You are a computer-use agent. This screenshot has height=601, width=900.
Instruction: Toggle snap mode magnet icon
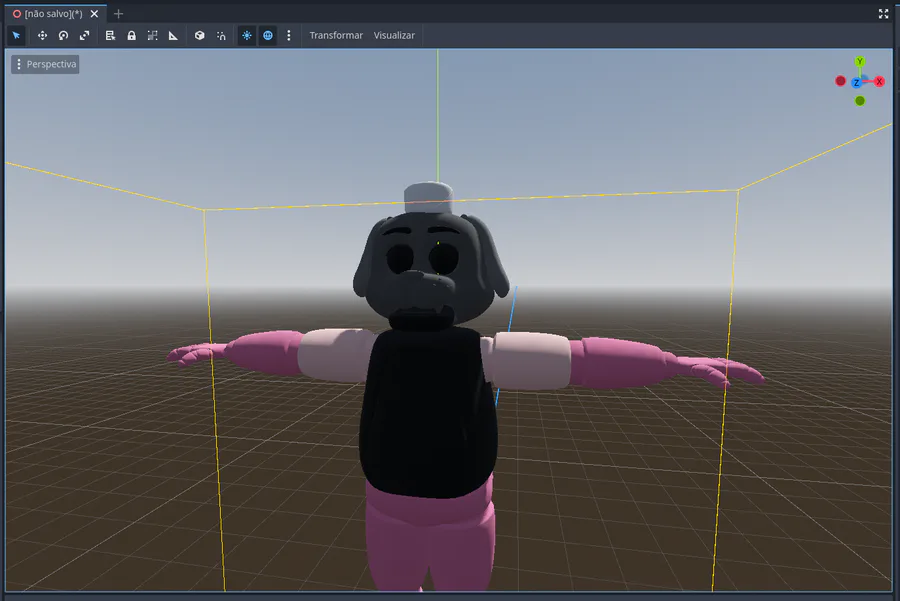click(x=221, y=36)
